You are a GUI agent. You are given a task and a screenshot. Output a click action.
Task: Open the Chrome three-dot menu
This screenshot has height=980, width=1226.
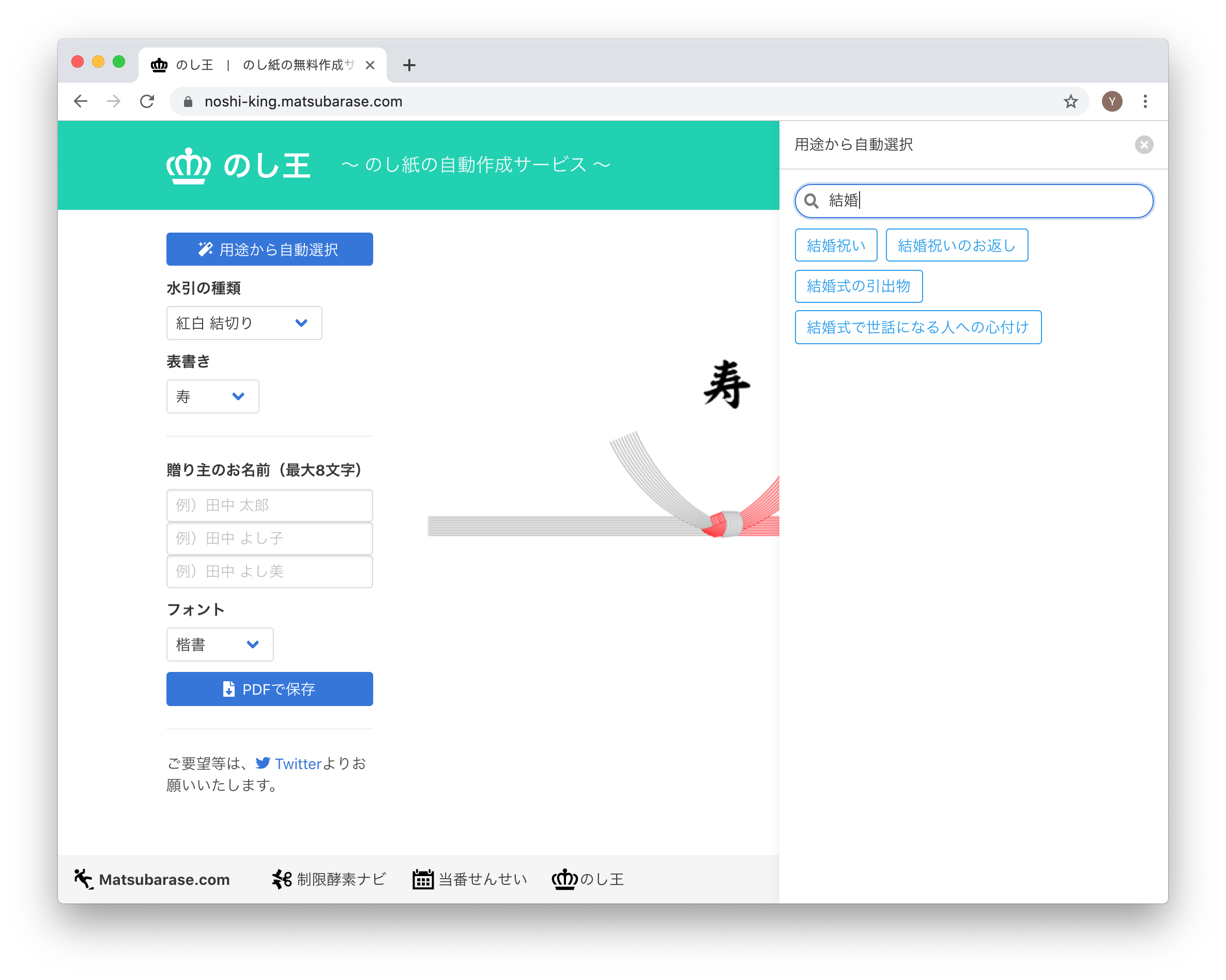coord(1145,101)
